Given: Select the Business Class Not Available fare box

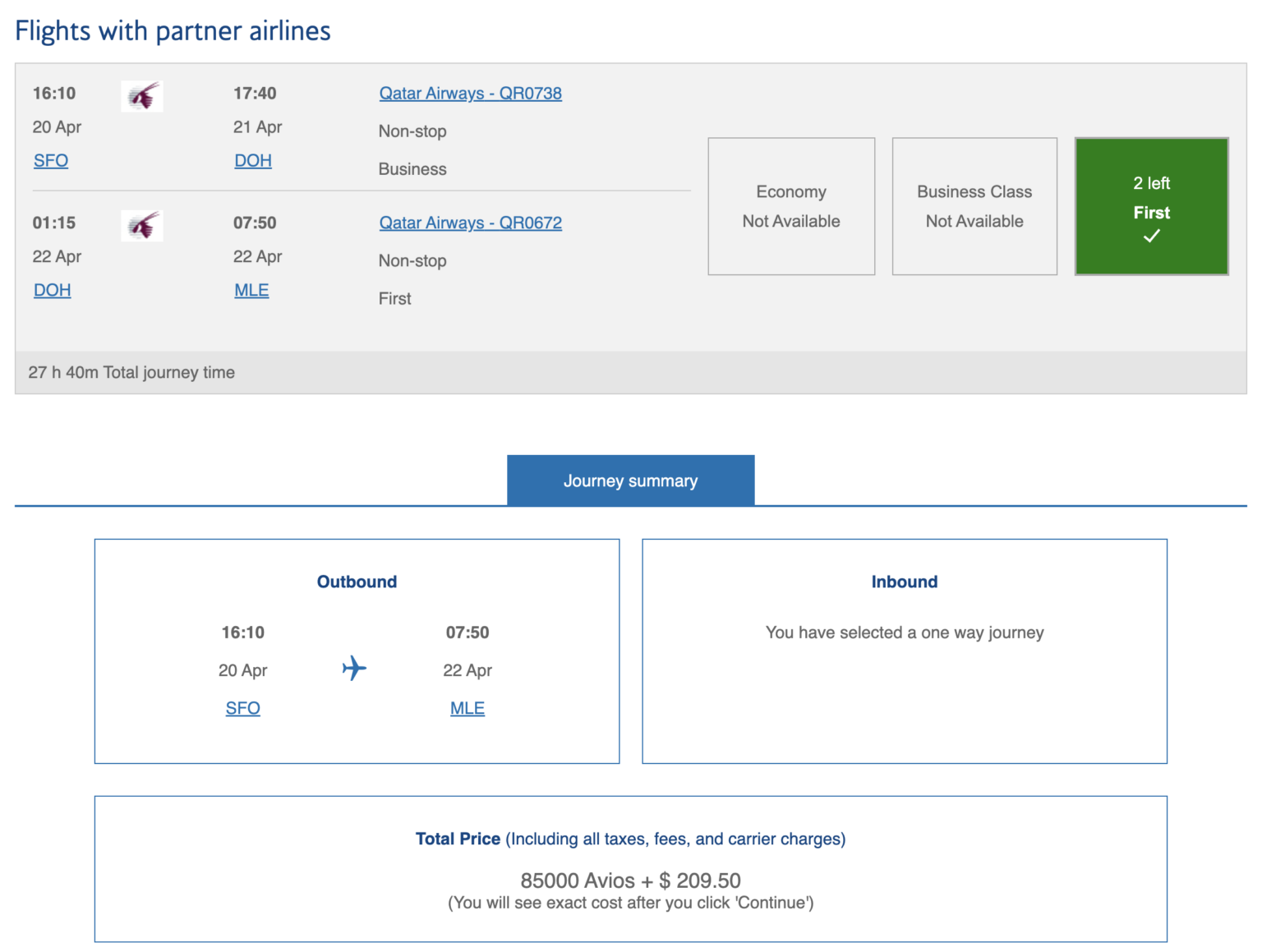Looking at the screenshot, I should click(x=974, y=205).
